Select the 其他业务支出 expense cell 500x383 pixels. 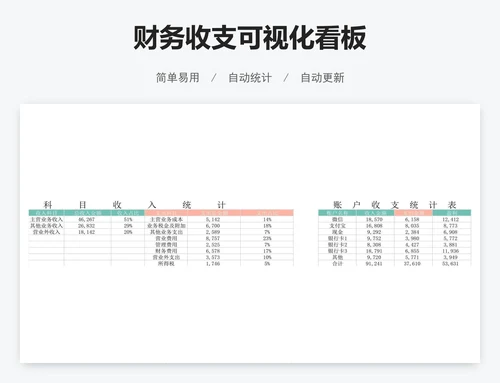point(166,232)
